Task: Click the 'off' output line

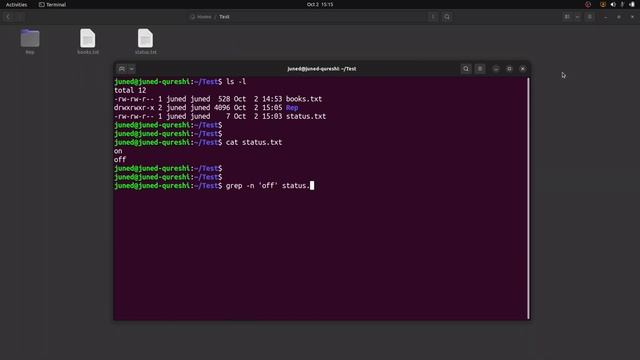Action: 120,160
